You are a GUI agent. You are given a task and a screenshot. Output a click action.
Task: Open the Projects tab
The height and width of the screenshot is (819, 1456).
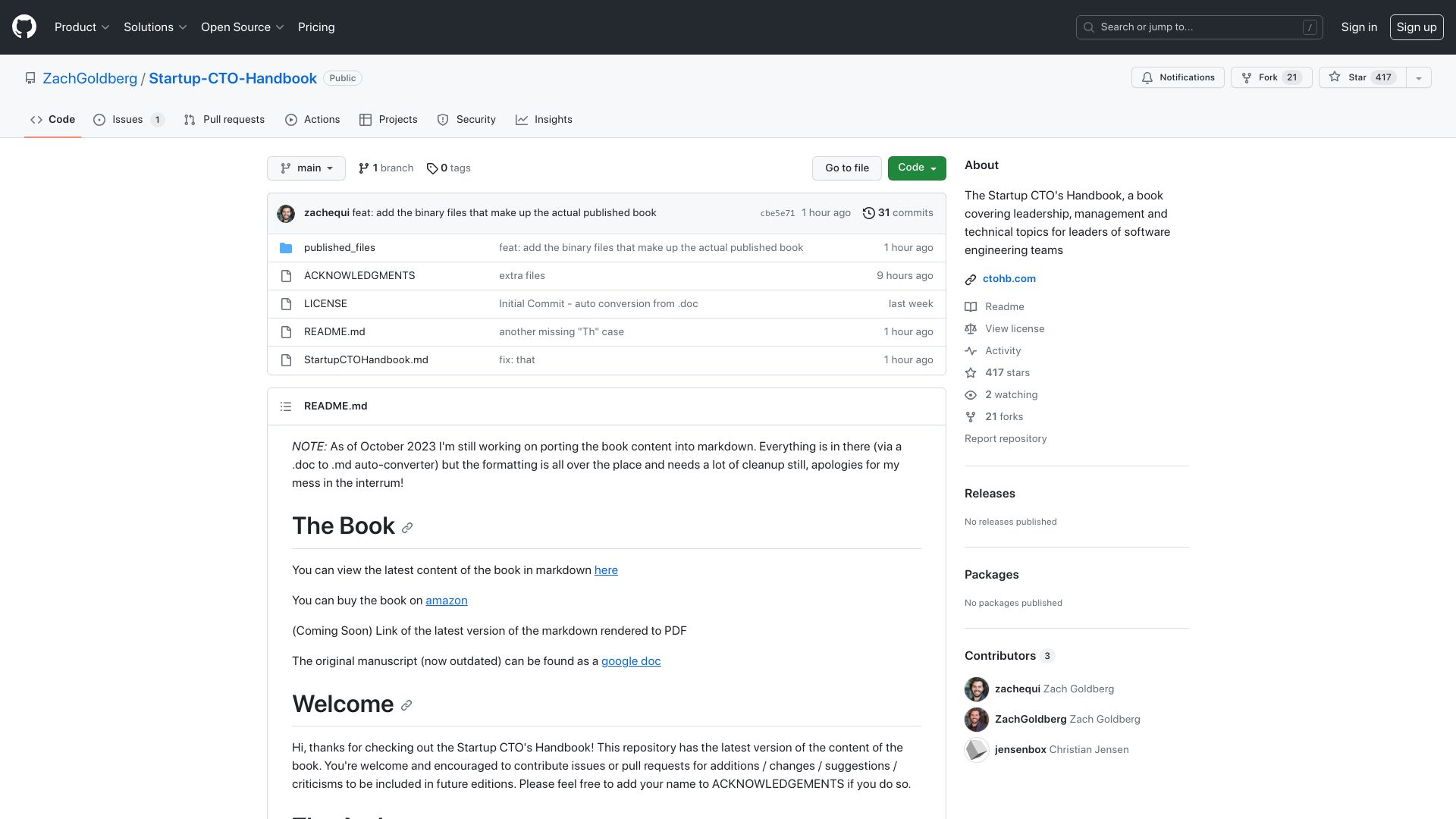pos(388,120)
